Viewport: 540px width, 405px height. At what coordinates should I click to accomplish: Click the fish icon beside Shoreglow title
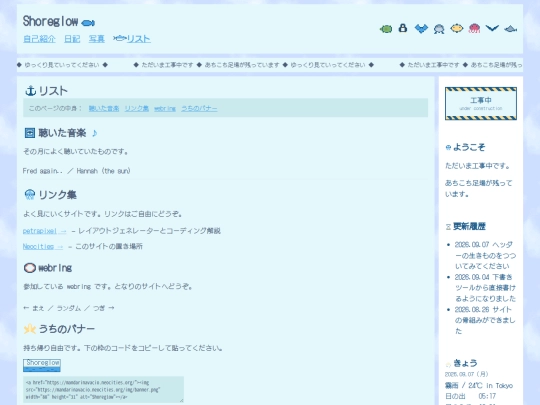click(88, 23)
